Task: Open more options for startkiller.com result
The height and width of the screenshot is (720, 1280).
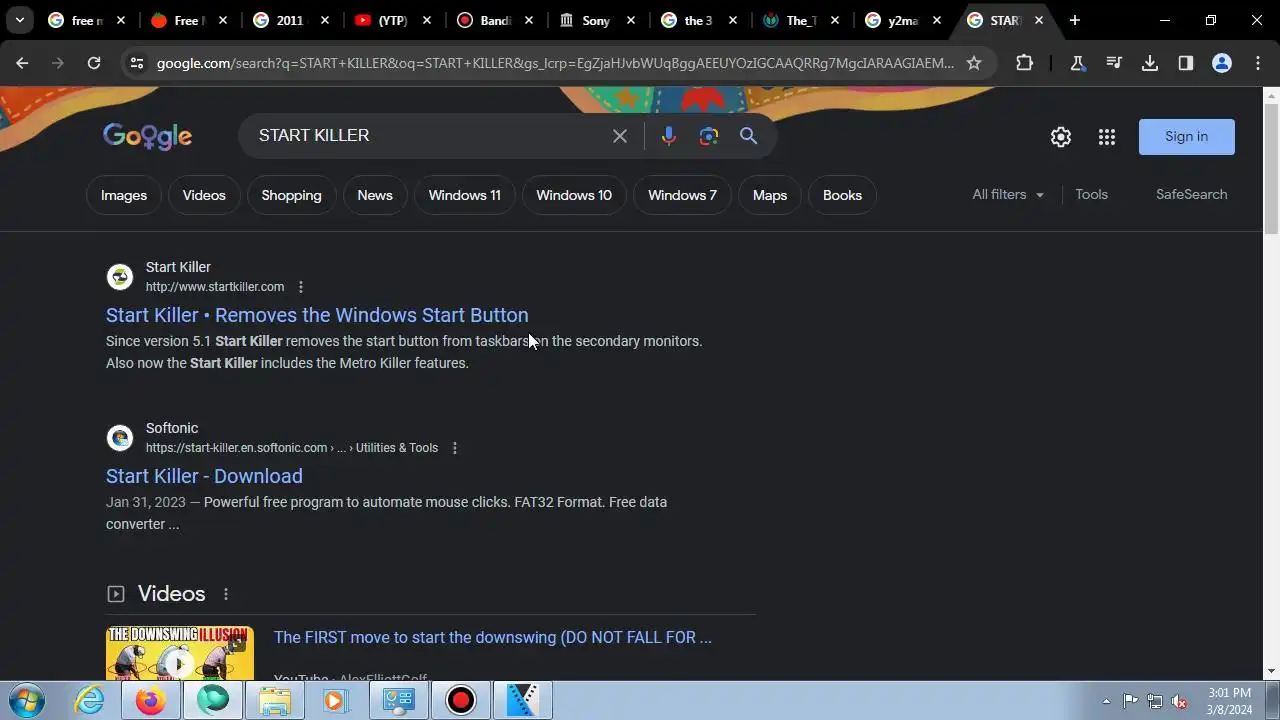Action: coord(300,287)
